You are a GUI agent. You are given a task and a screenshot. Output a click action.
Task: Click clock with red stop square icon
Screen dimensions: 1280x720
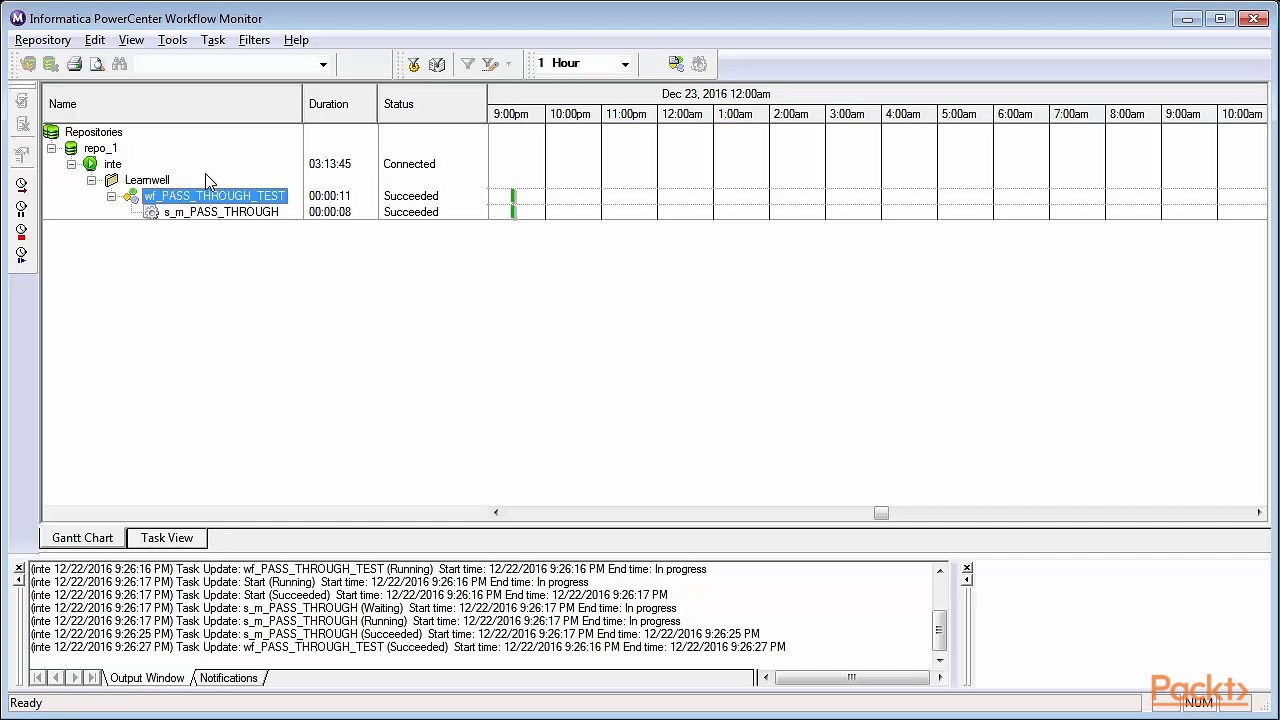pyautogui.click(x=22, y=232)
